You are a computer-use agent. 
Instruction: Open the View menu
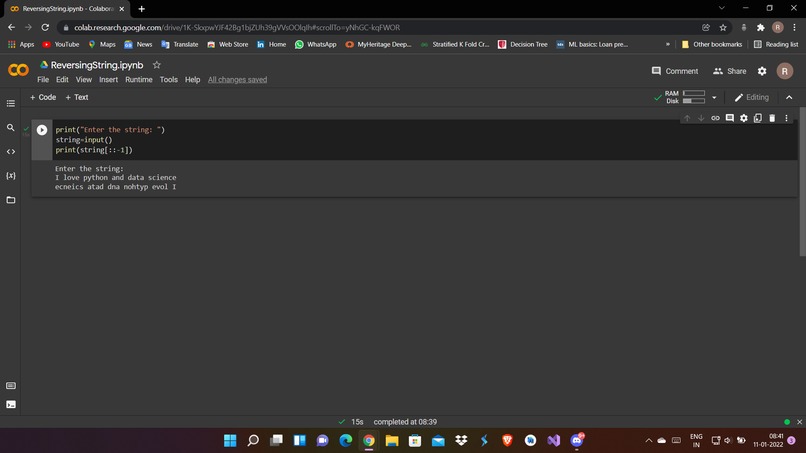pos(84,80)
